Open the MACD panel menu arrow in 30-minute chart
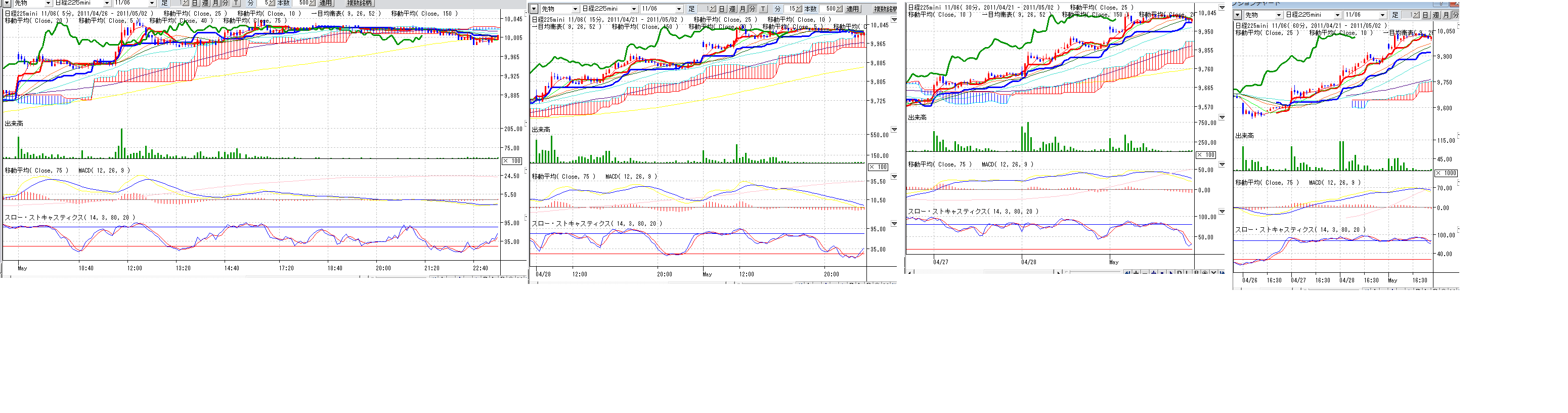The image size is (1568, 413). coord(1222,164)
